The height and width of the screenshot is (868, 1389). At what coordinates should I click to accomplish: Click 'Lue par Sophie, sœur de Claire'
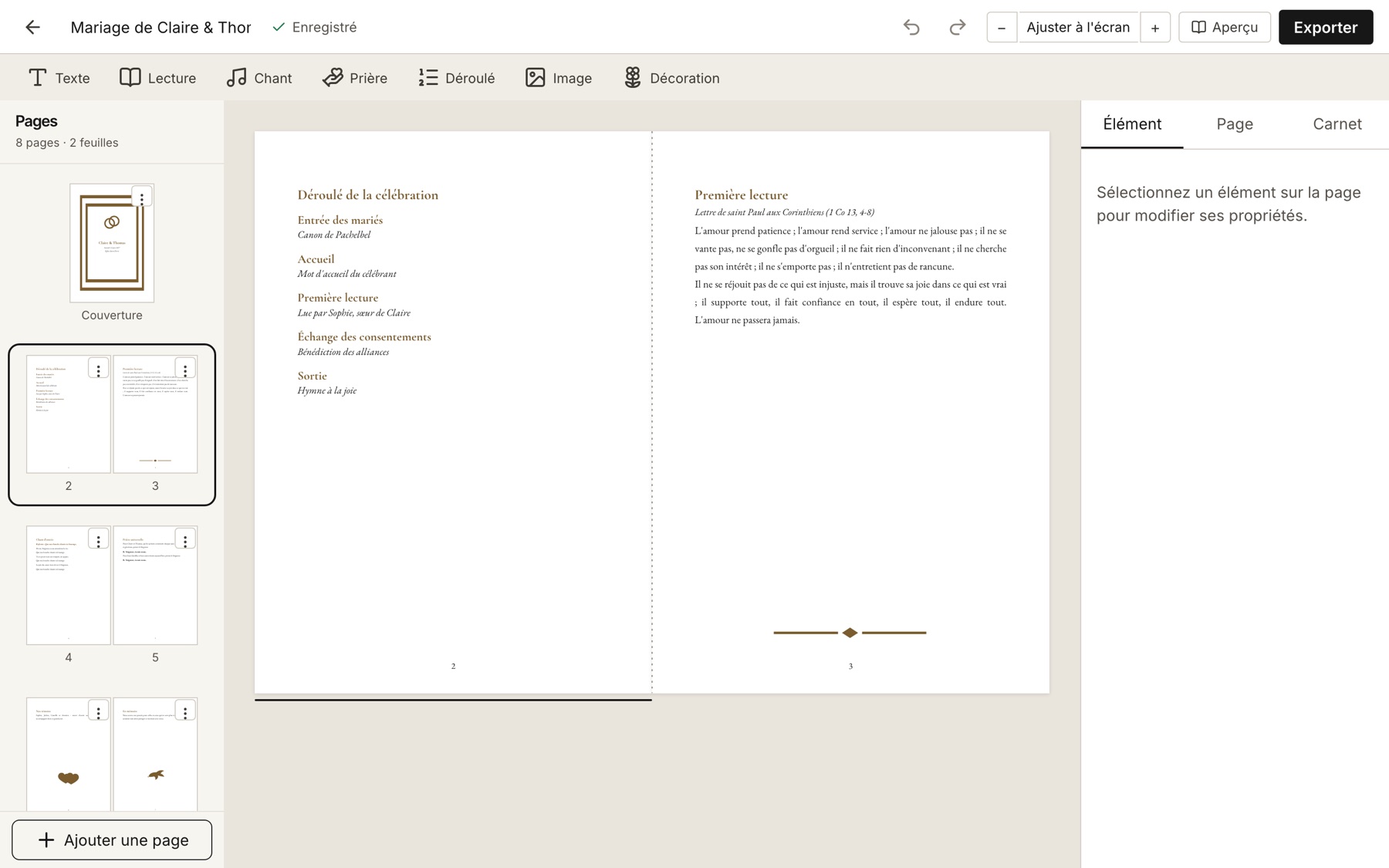pyautogui.click(x=353, y=312)
